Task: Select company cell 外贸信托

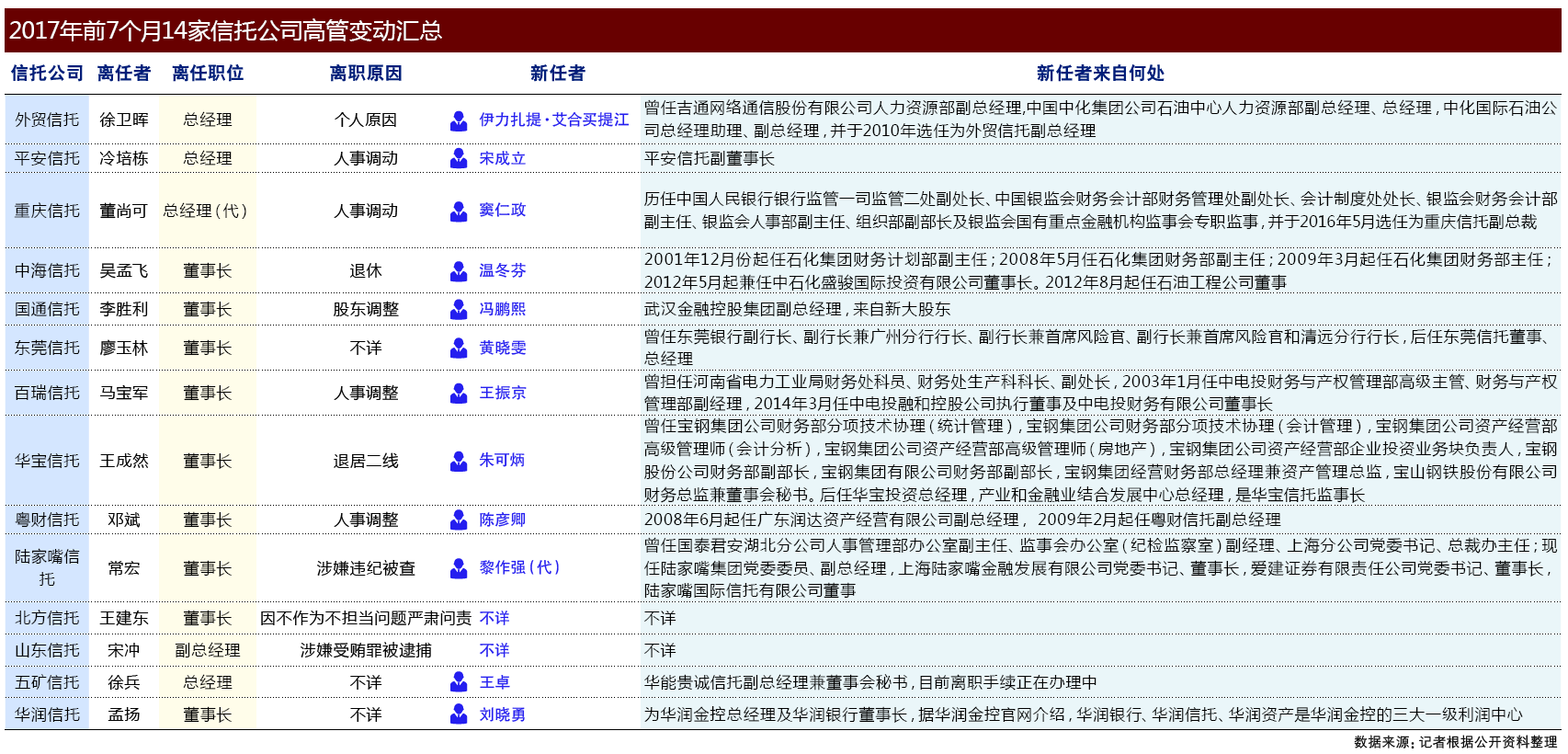Action: (47, 120)
